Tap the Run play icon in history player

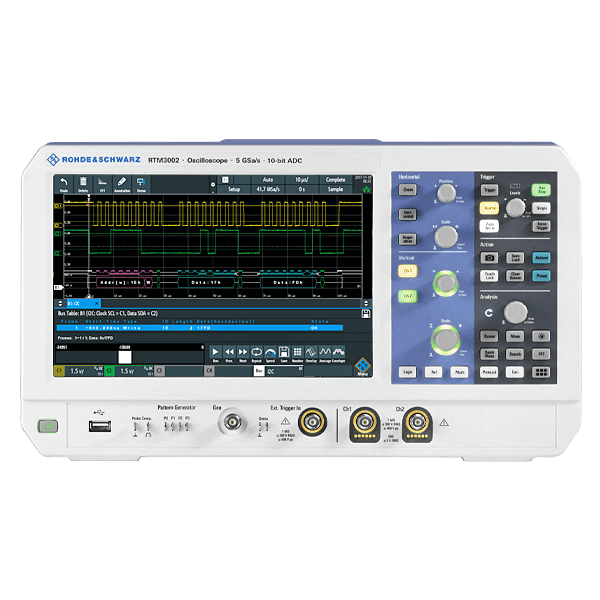point(215,353)
